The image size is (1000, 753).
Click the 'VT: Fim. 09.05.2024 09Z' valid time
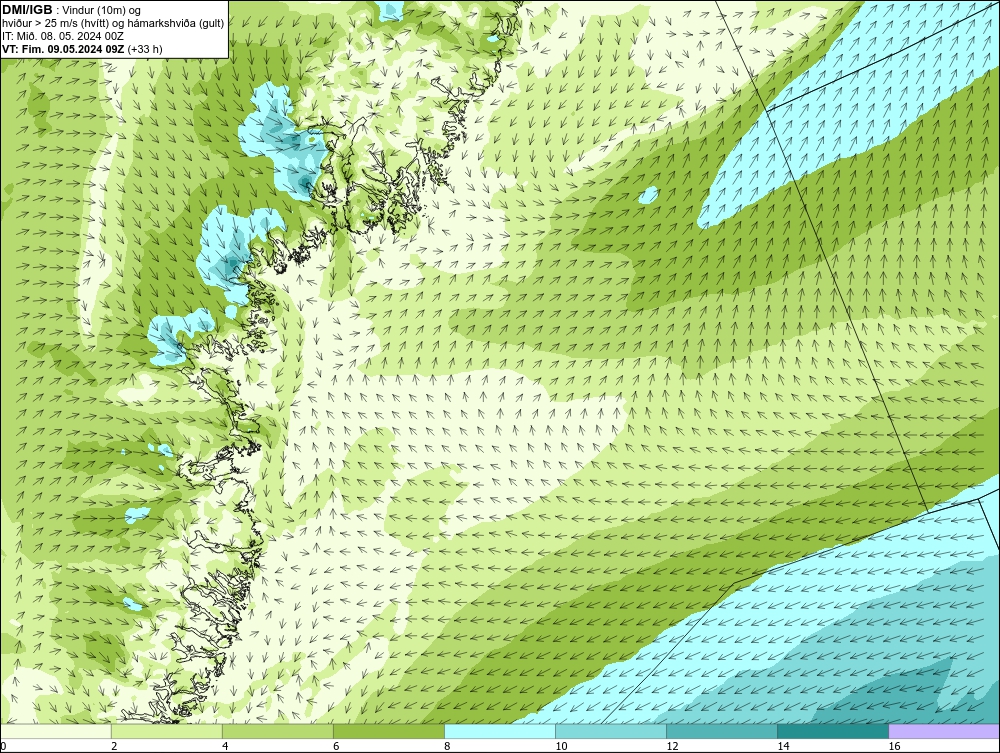click(x=64, y=48)
